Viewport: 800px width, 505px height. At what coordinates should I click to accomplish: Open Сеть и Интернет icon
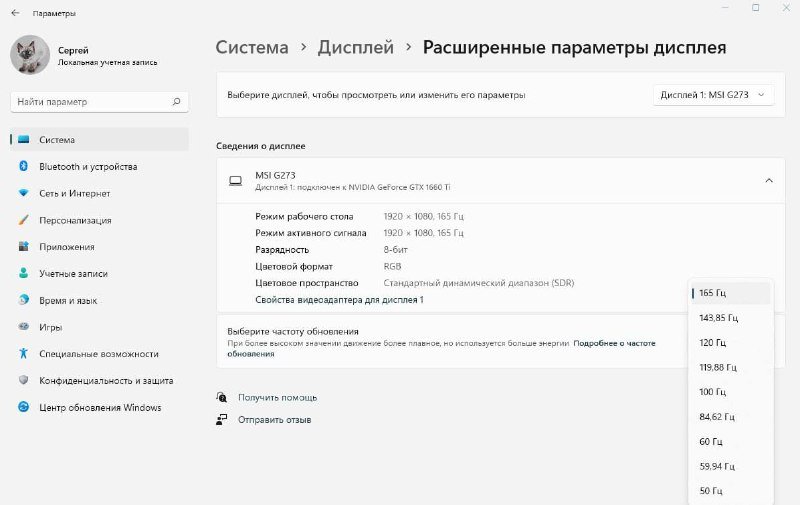point(23,193)
